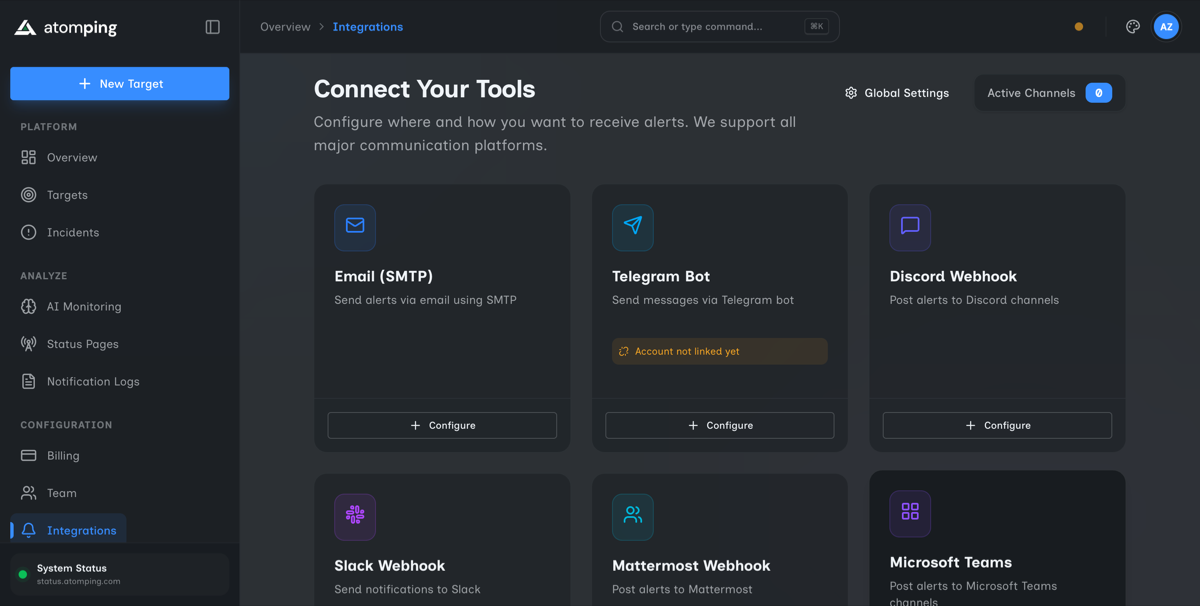Go to Notification Logs
Viewport: 1200px width, 606px height.
click(95, 381)
